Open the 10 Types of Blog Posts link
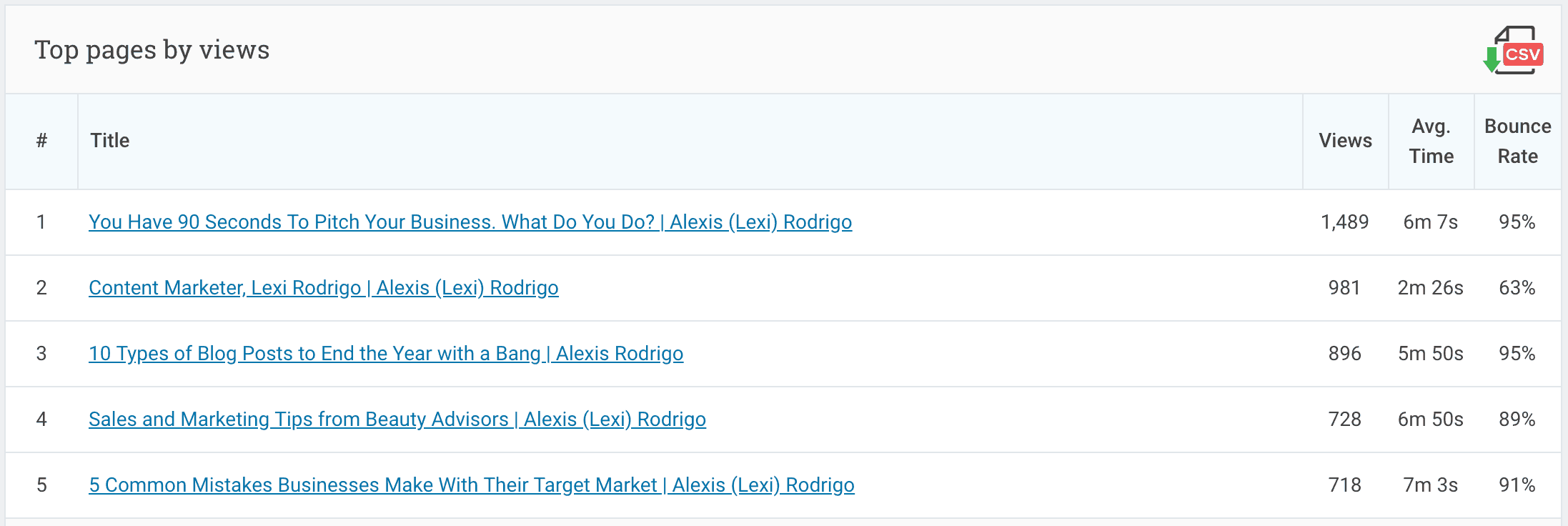The image size is (1568, 526). 386,354
